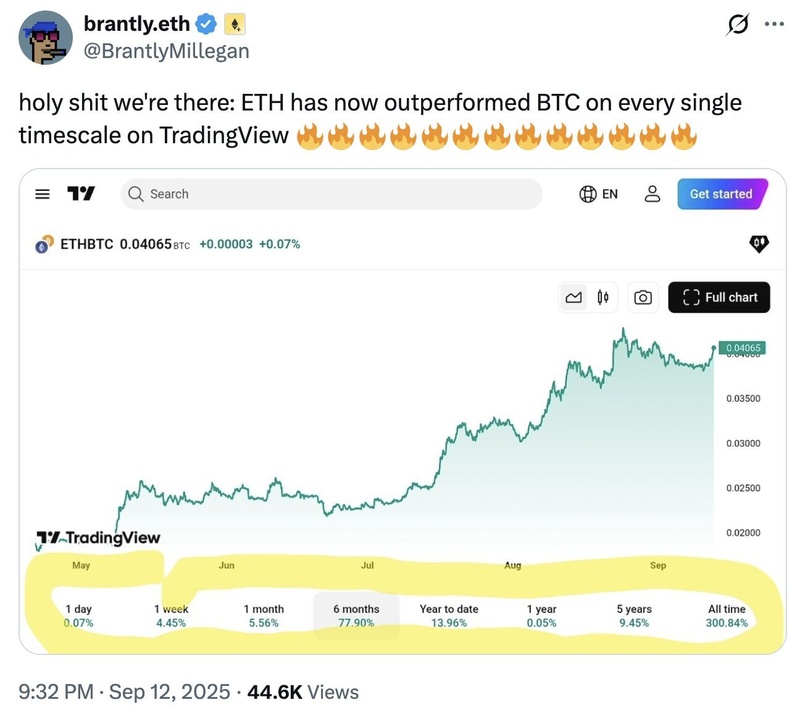Open the Full chart button
Image resolution: width=800 pixels, height=726 pixels.
click(x=719, y=297)
